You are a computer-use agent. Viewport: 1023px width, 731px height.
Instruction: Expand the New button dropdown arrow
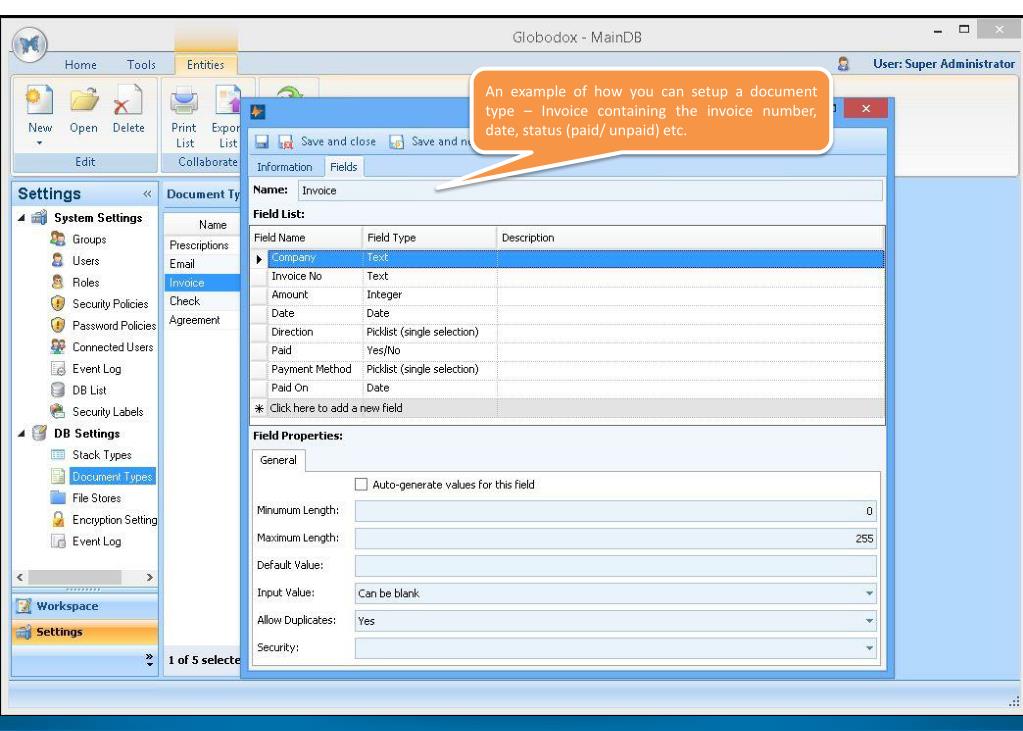(x=39, y=143)
